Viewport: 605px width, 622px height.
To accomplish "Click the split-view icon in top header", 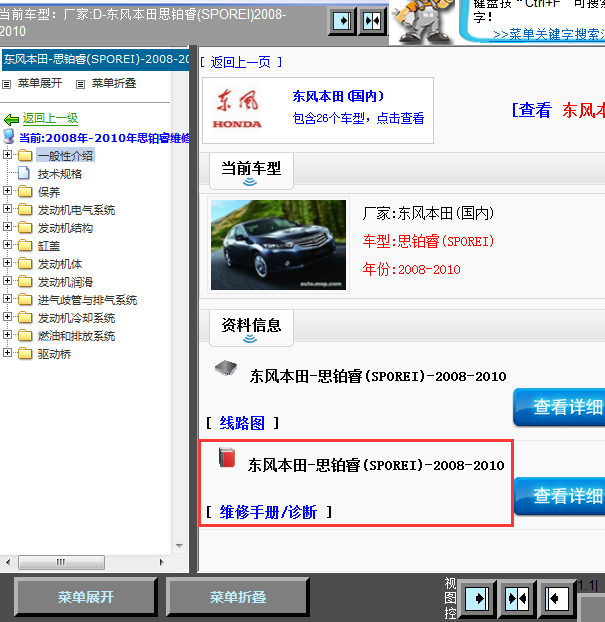I will click(372, 20).
